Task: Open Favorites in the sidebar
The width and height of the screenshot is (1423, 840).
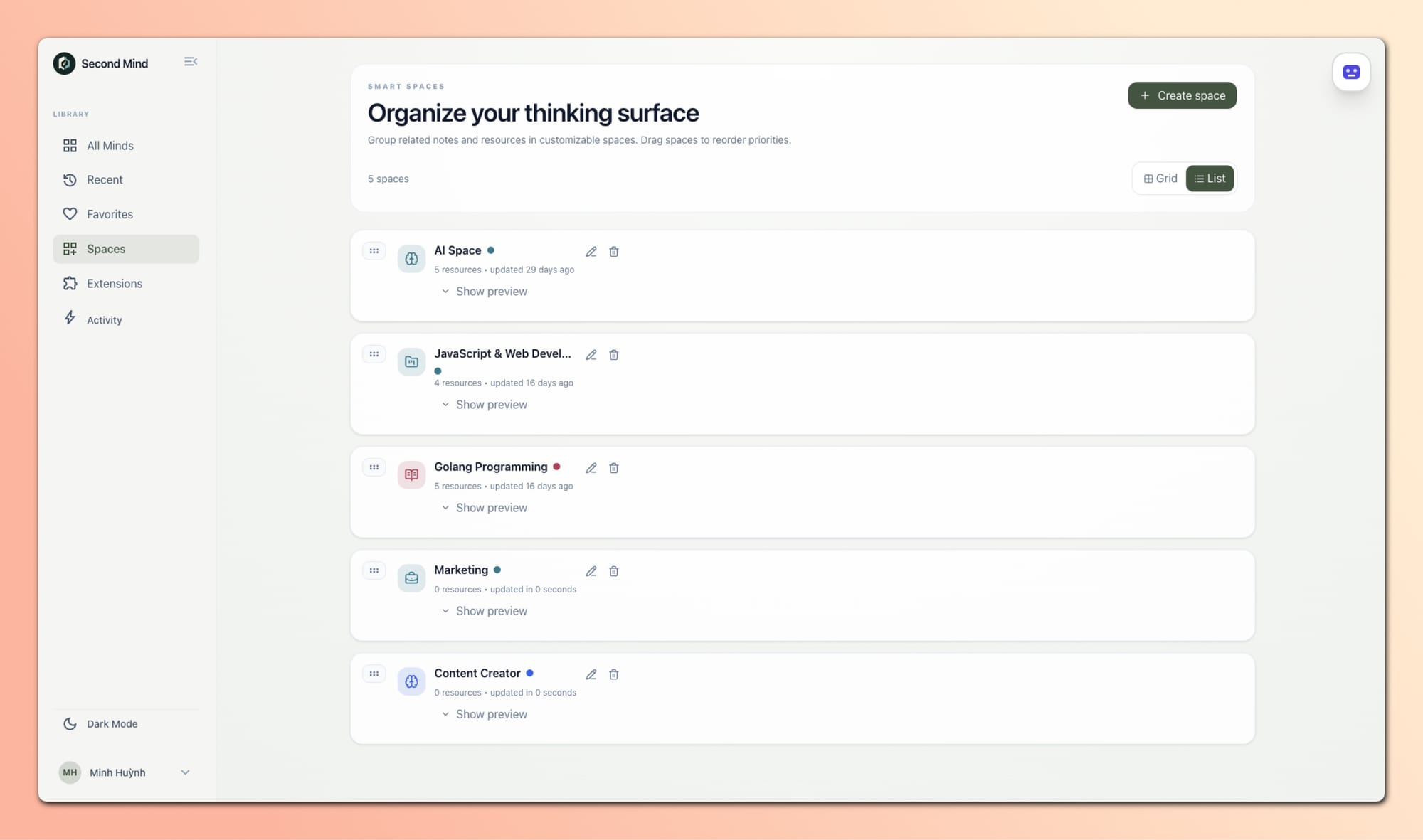Action: [126, 214]
